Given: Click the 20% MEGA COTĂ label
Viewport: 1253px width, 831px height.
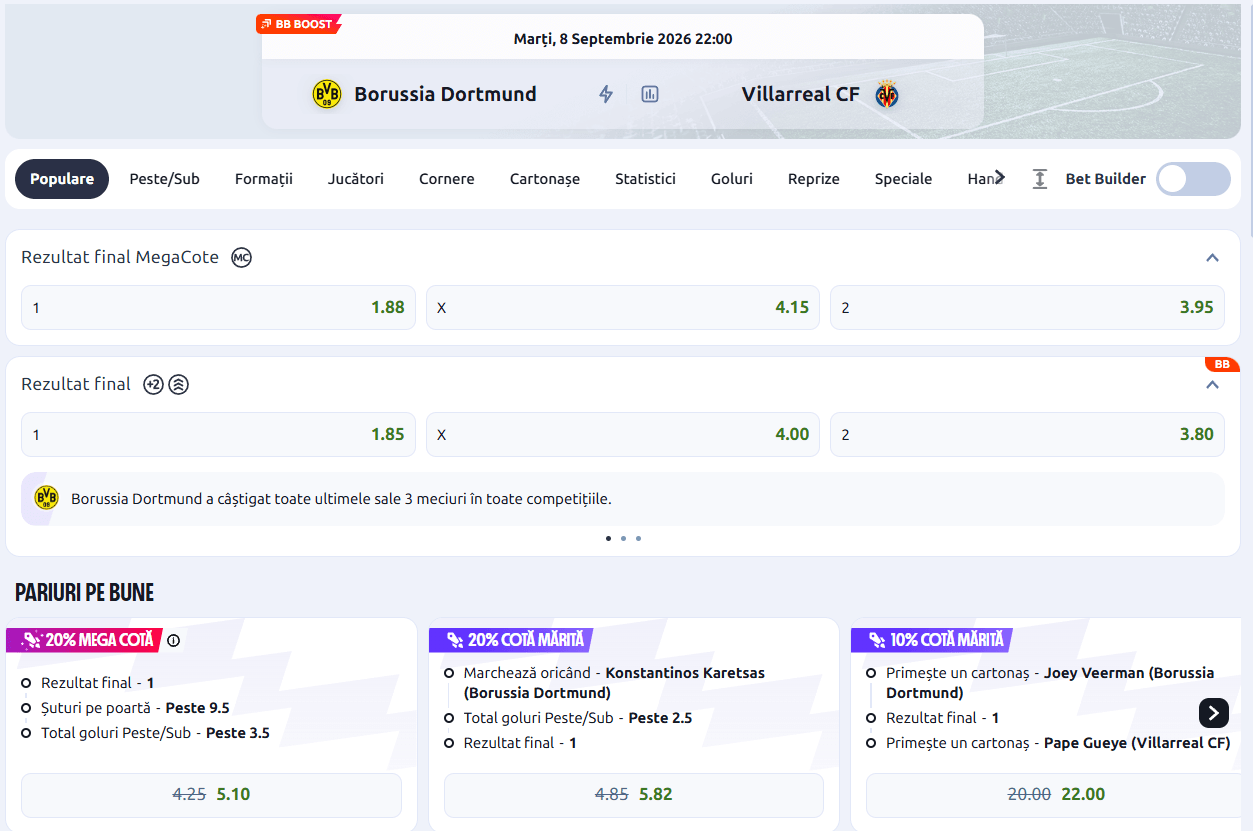Looking at the screenshot, I should 84,640.
